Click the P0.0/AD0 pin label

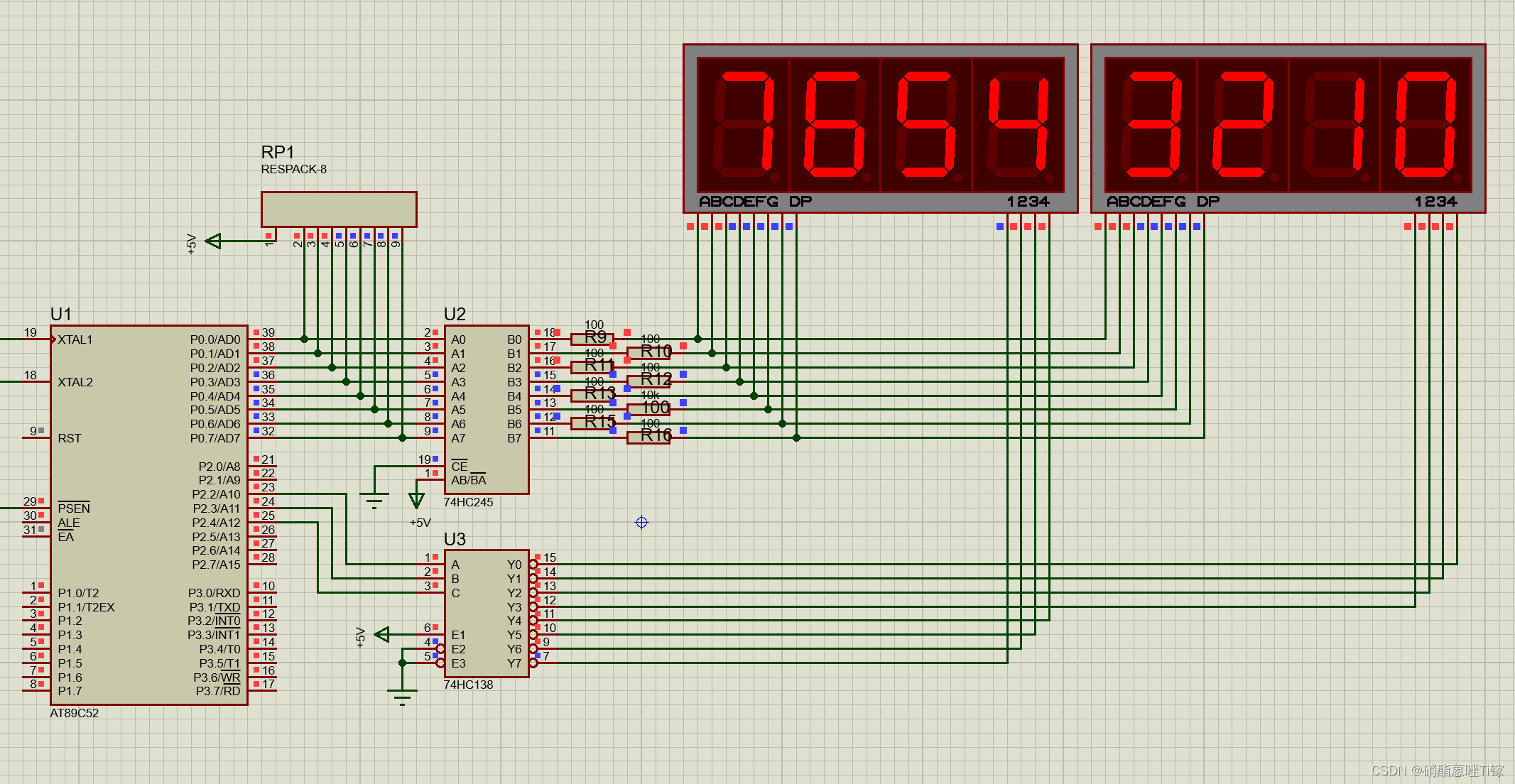[215, 339]
